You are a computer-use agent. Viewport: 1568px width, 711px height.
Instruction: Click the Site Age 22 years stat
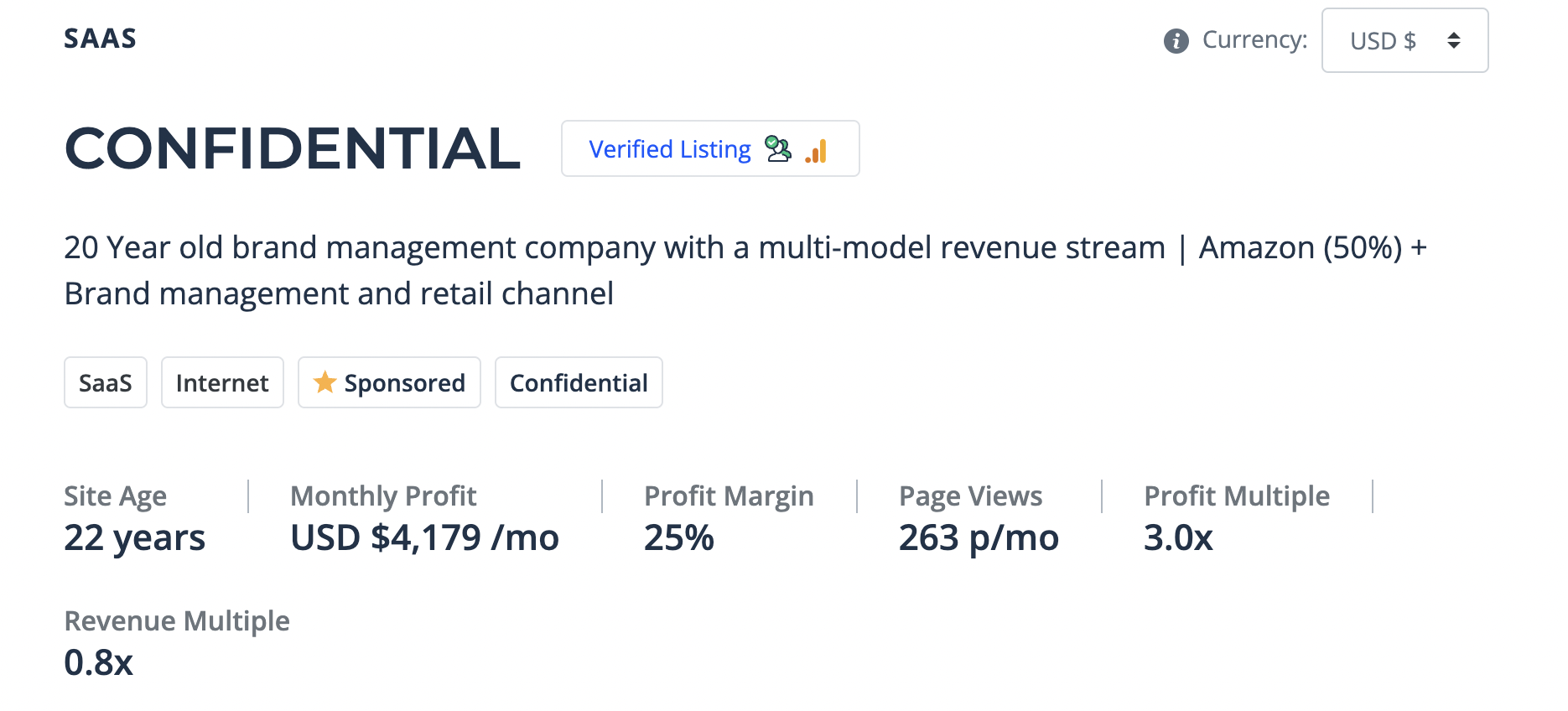134,537
